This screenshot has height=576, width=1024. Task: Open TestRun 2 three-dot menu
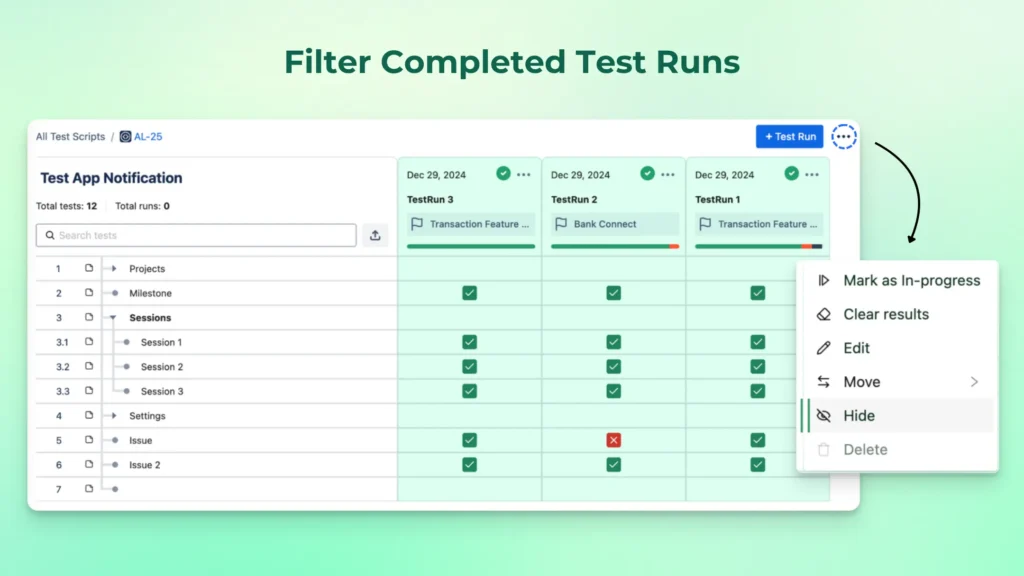[667, 174]
